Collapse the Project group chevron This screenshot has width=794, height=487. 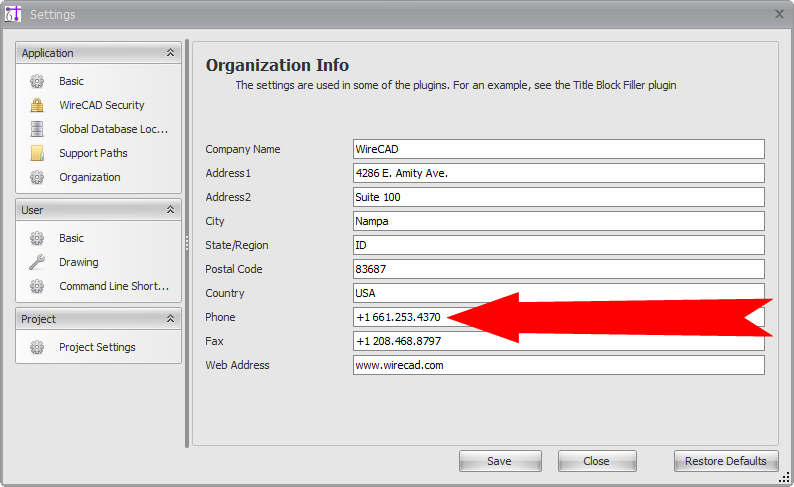[x=171, y=318]
